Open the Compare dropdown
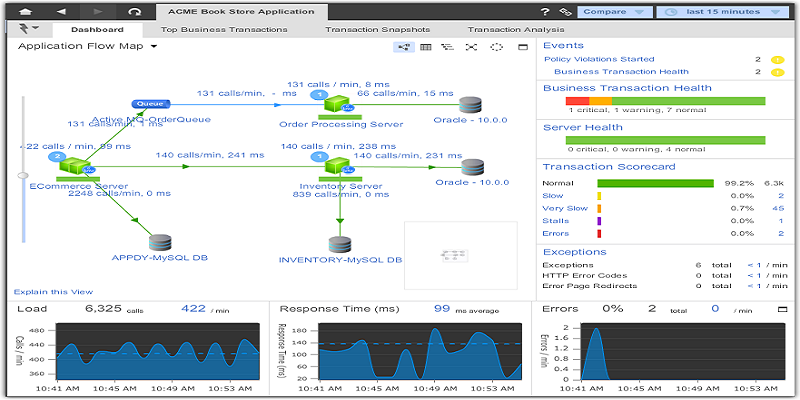The width and height of the screenshot is (800, 400). coord(615,12)
